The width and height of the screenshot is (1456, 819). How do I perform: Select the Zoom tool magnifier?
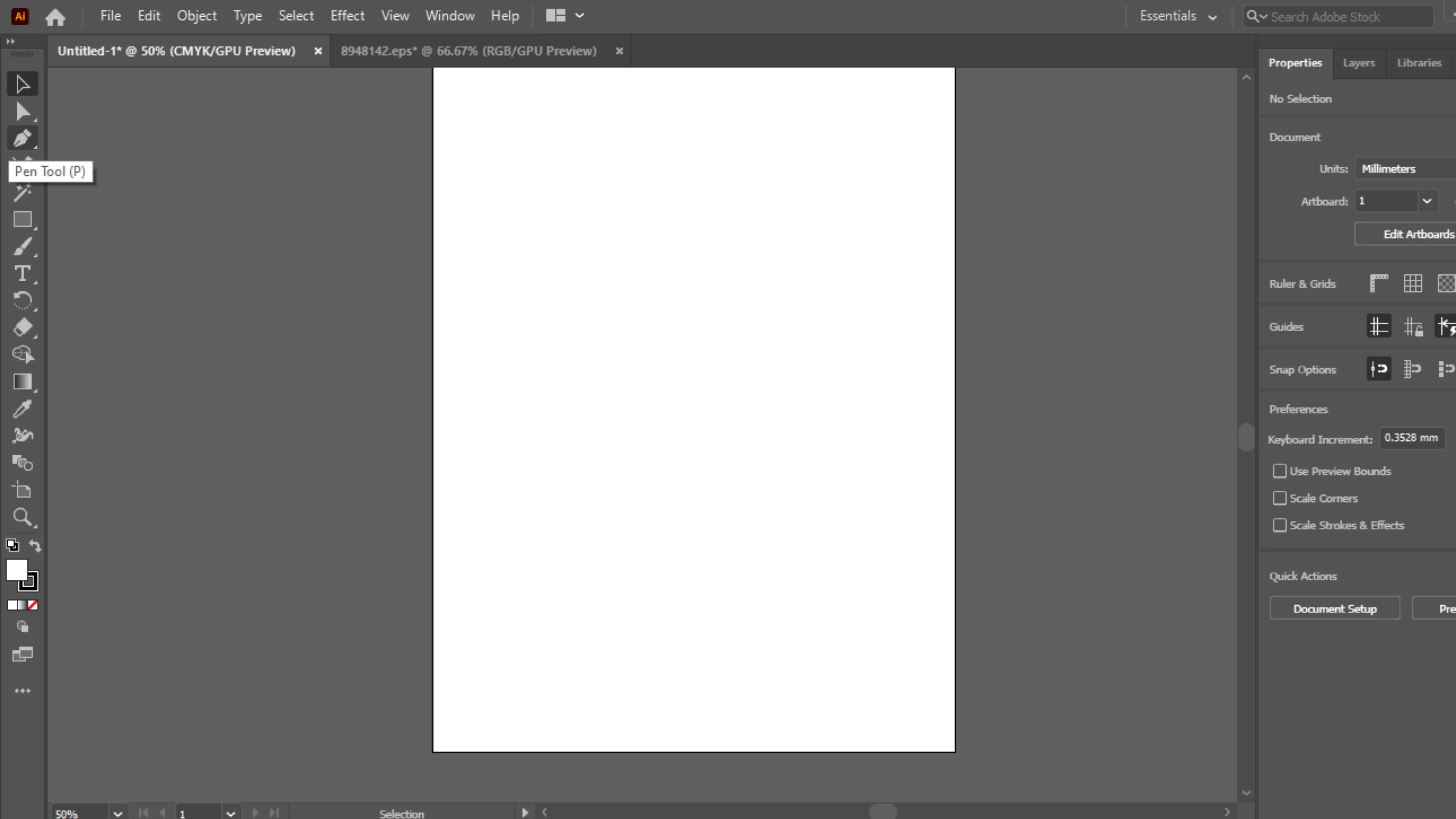point(23,517)
